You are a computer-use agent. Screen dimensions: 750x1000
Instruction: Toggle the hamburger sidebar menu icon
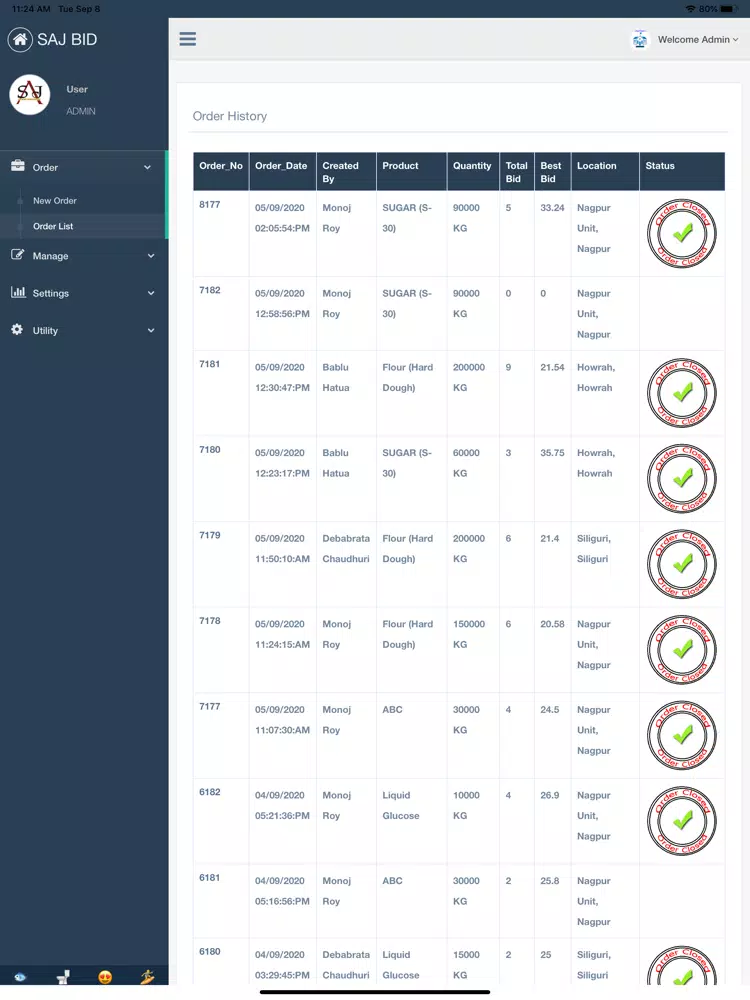[x=188, y=39]
